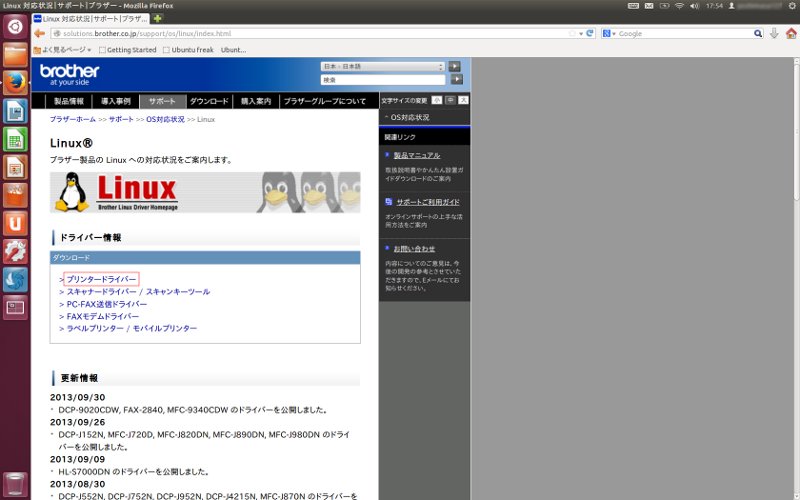Viewport: 800px width, 500px height.
Task: Launch LibreOffice Calc from the dock
Action: (15, 139)
